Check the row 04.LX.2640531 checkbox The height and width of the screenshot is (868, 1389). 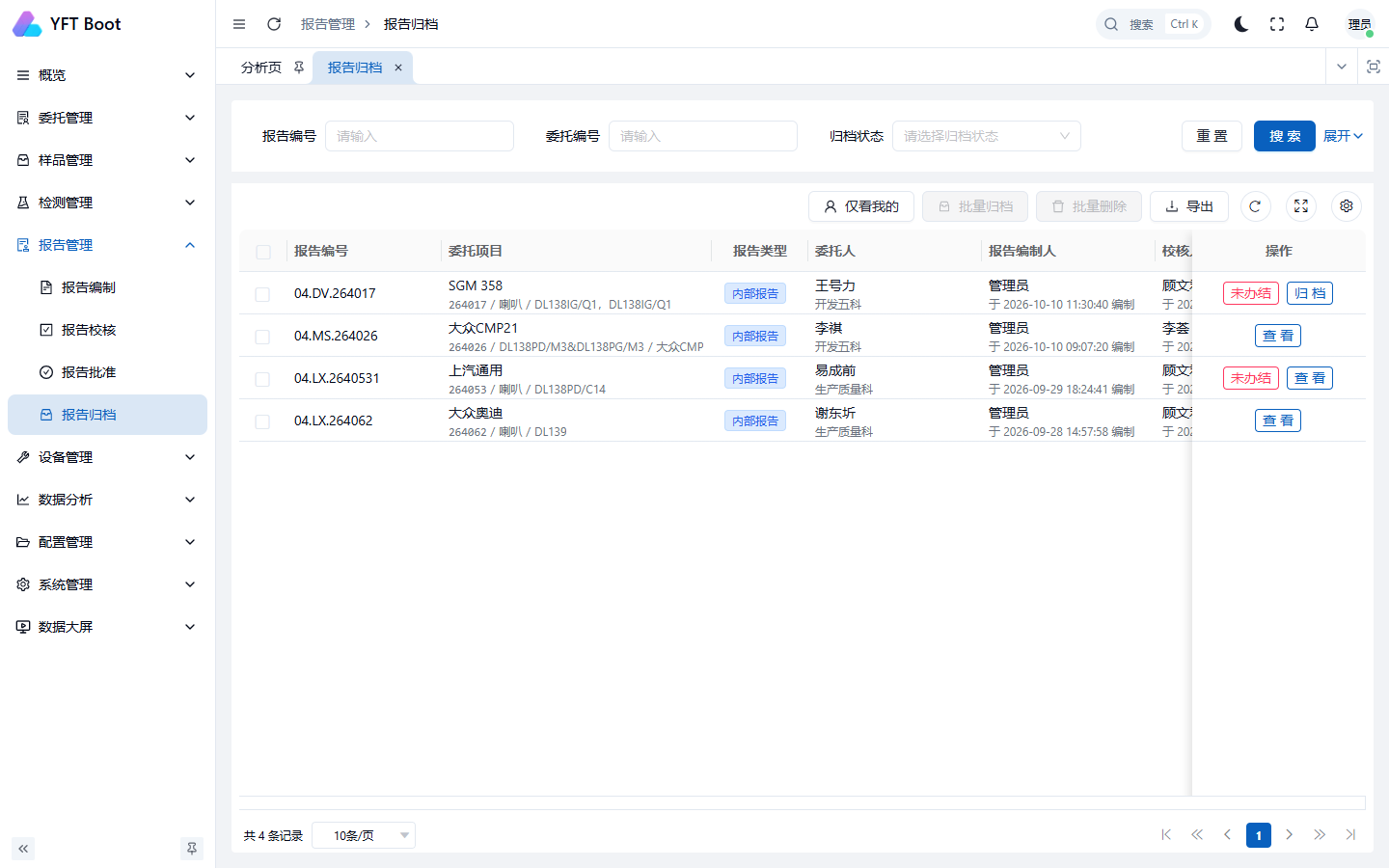click(x=262, y=379)
